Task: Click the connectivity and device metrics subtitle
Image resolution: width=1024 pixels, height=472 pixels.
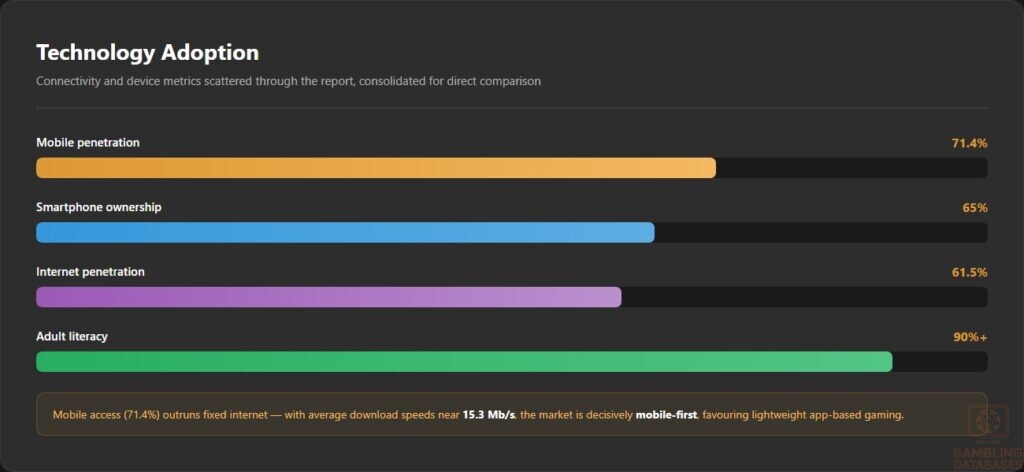Action: pyautogui.click(x=288, y=82)
